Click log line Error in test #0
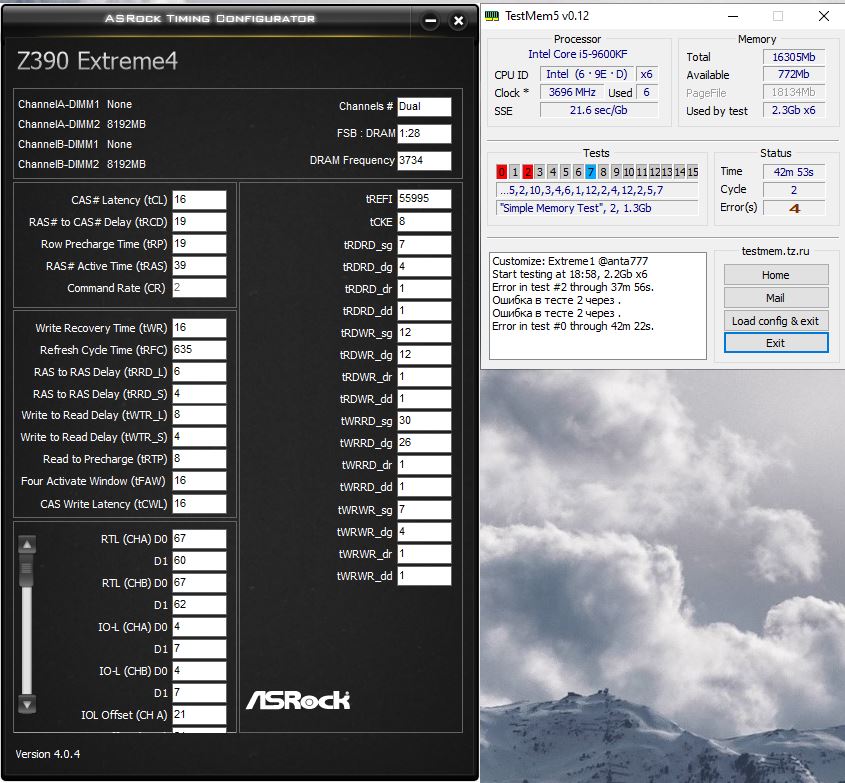Image resolution: width=845 pixels, height=783 pixels. [x=572, y=326]
